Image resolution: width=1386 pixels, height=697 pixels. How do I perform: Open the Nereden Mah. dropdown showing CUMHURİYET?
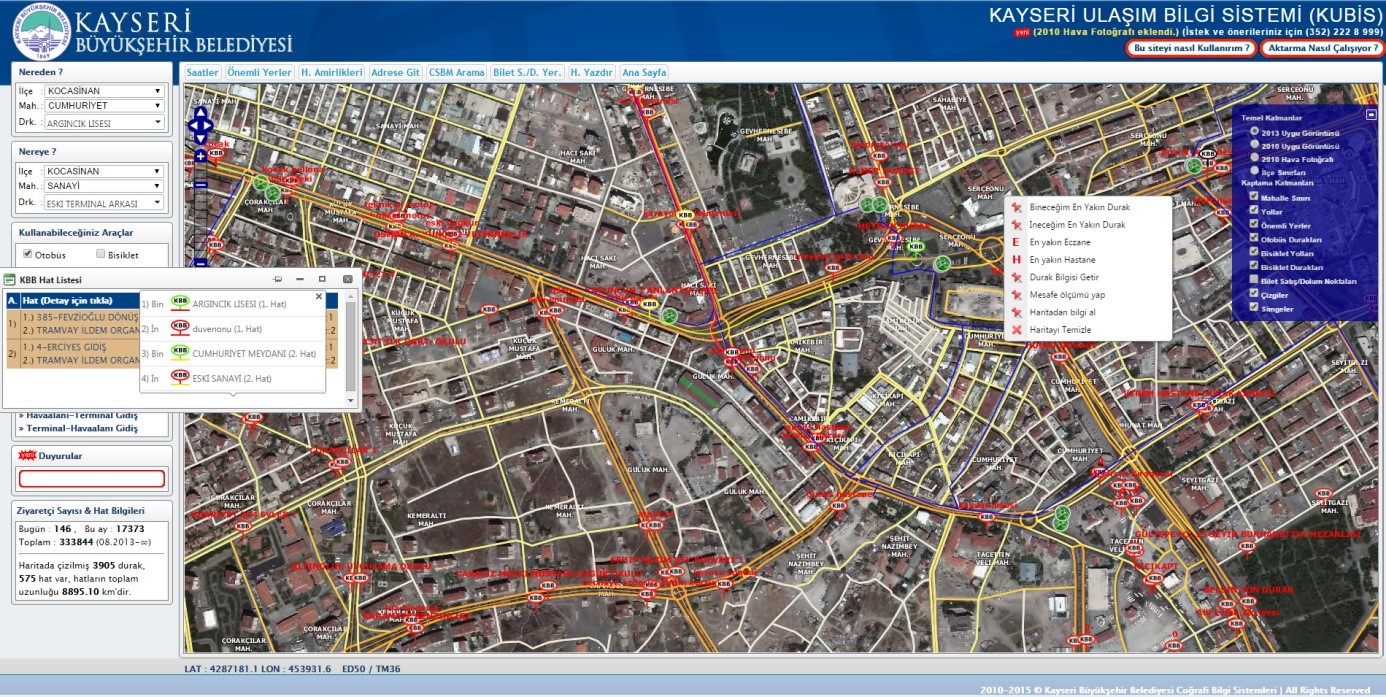click(104, 105)
